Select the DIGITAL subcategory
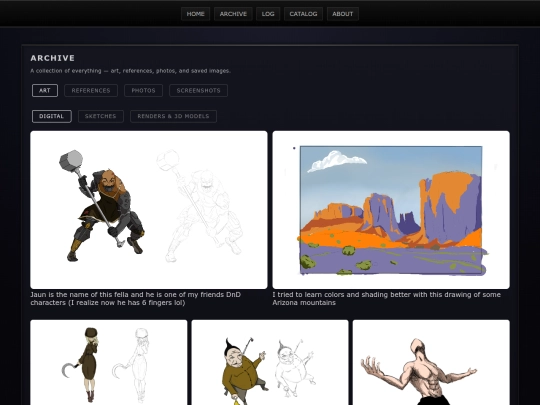Image resolution: width=540 pixels, height=405 pixels. point(52,116)
